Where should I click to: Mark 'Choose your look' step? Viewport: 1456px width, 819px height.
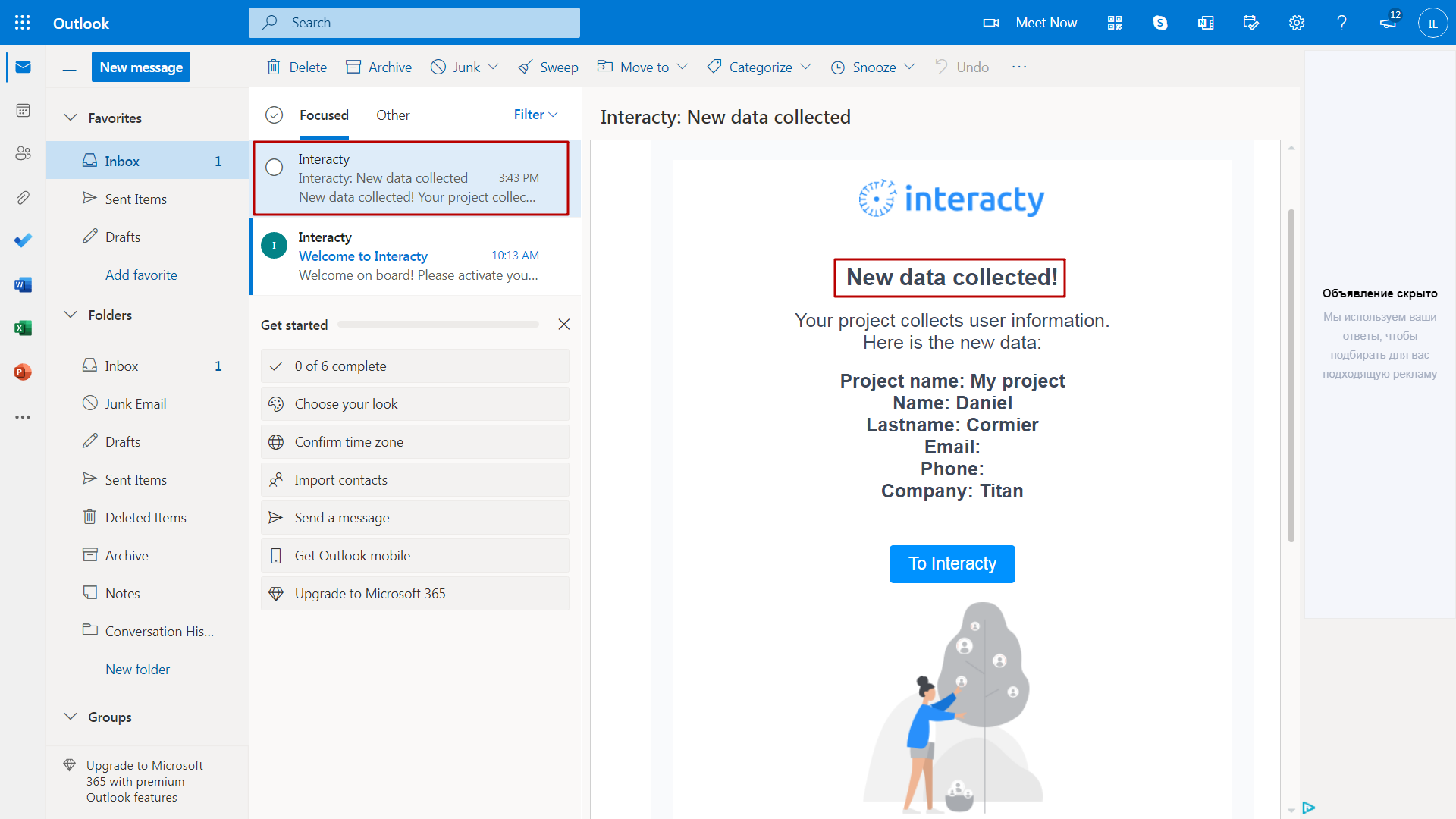click(415, 403)
